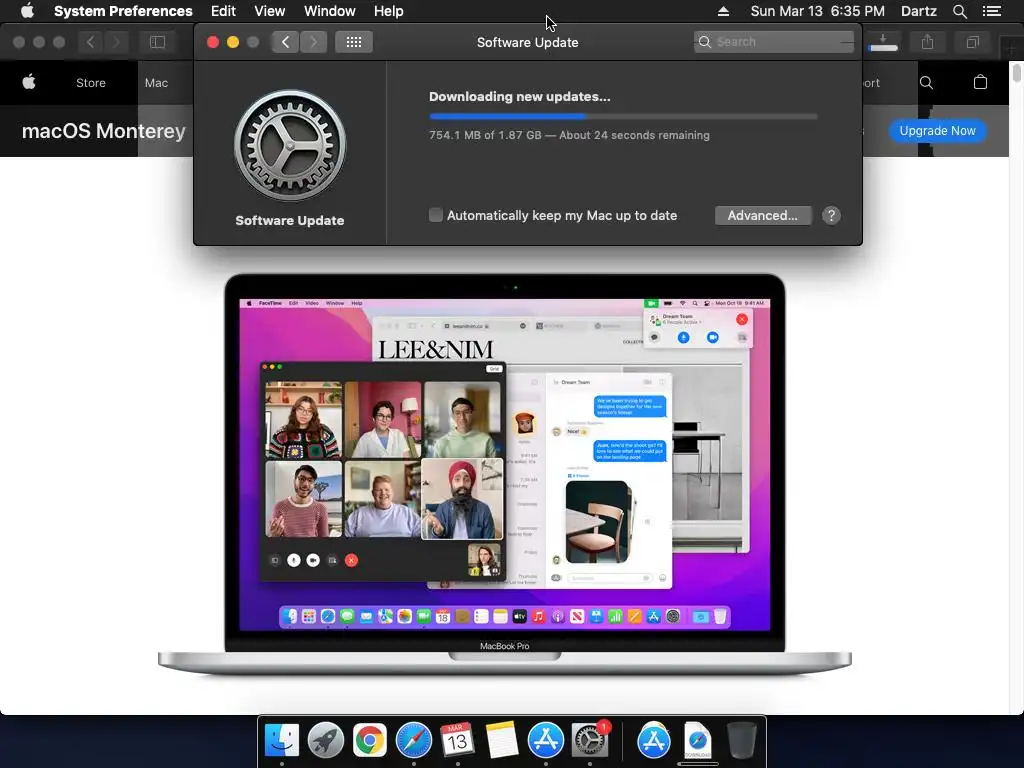
Task: Open the shopping bag on Apple site
Action: click(x=980, y=82)
